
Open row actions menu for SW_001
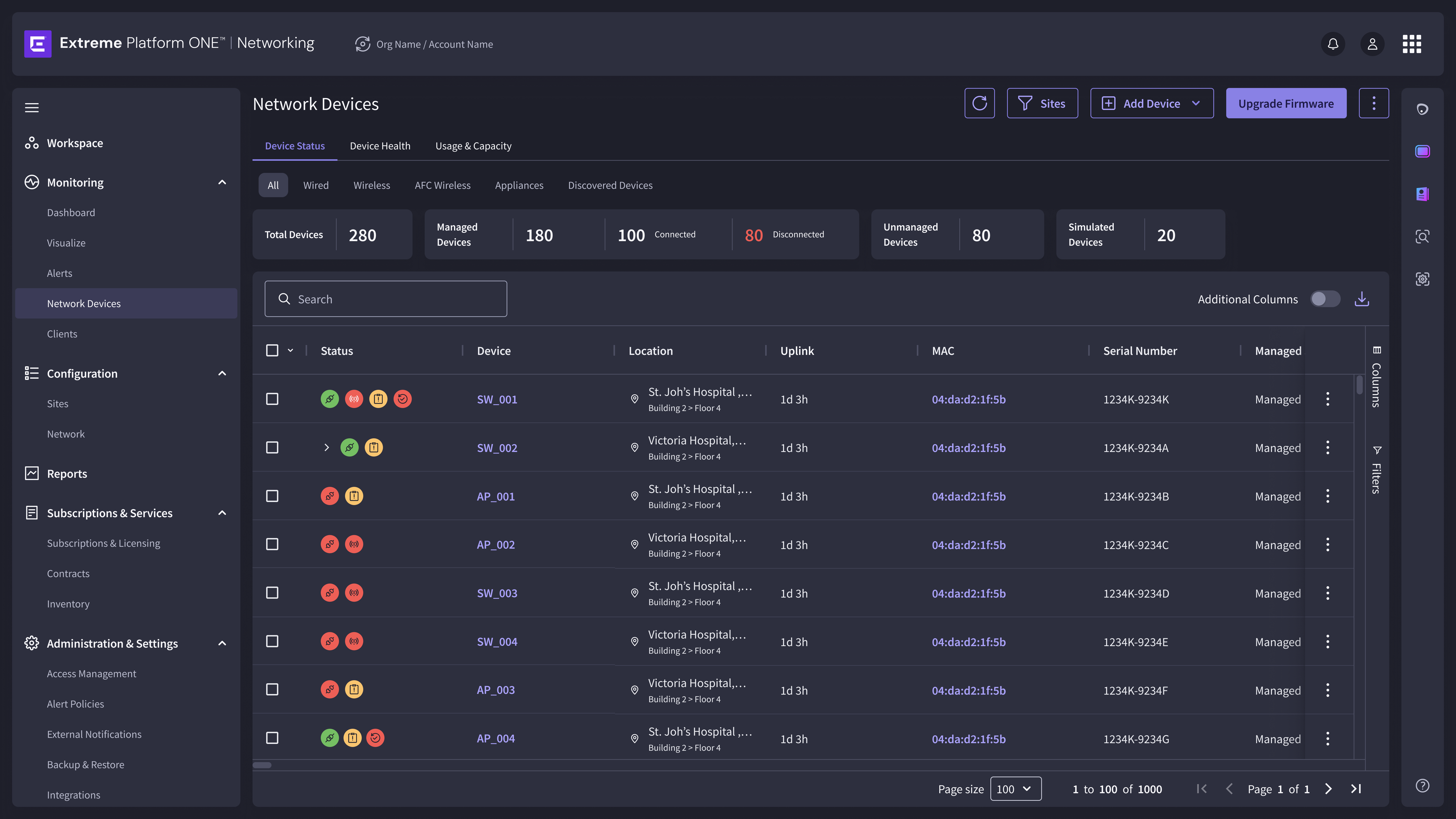pyautogui.click(x=1328, y=399)
